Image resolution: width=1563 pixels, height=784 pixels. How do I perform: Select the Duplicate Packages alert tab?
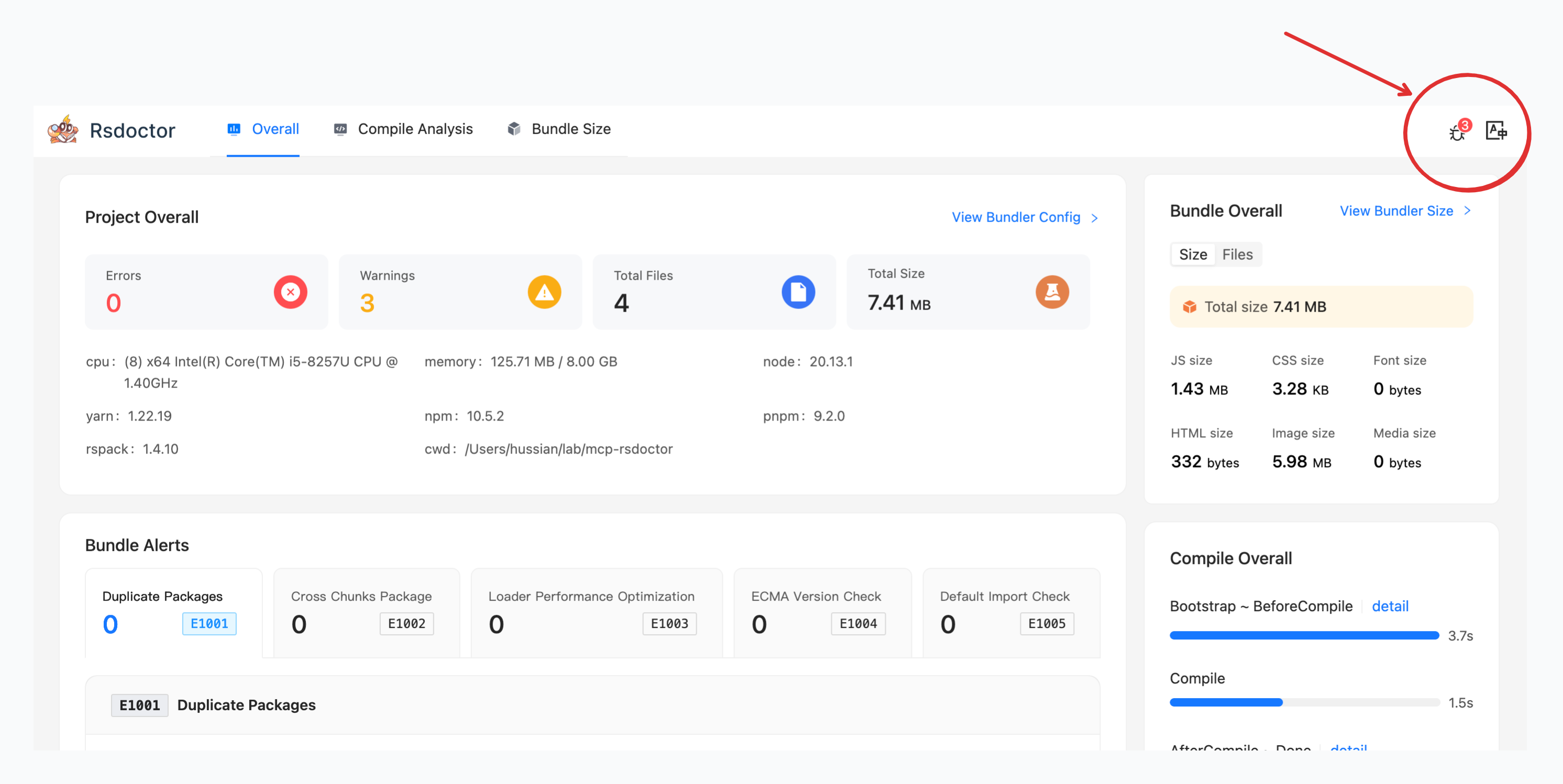(173, 613)
